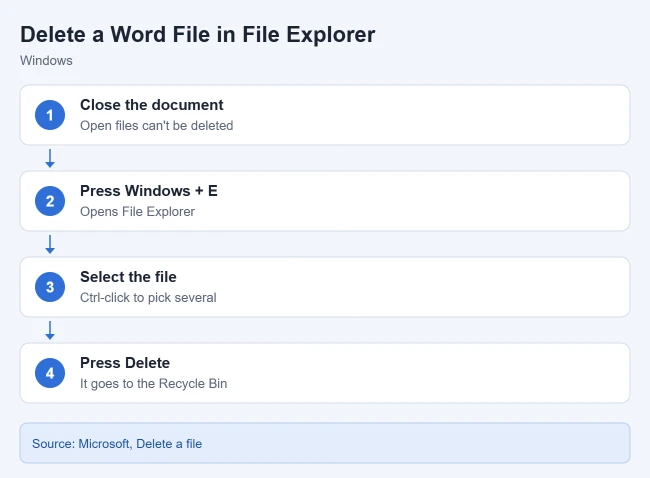650x478 pixels.
Task: Click the blue number 4 step badge
Action: point(50,373)
